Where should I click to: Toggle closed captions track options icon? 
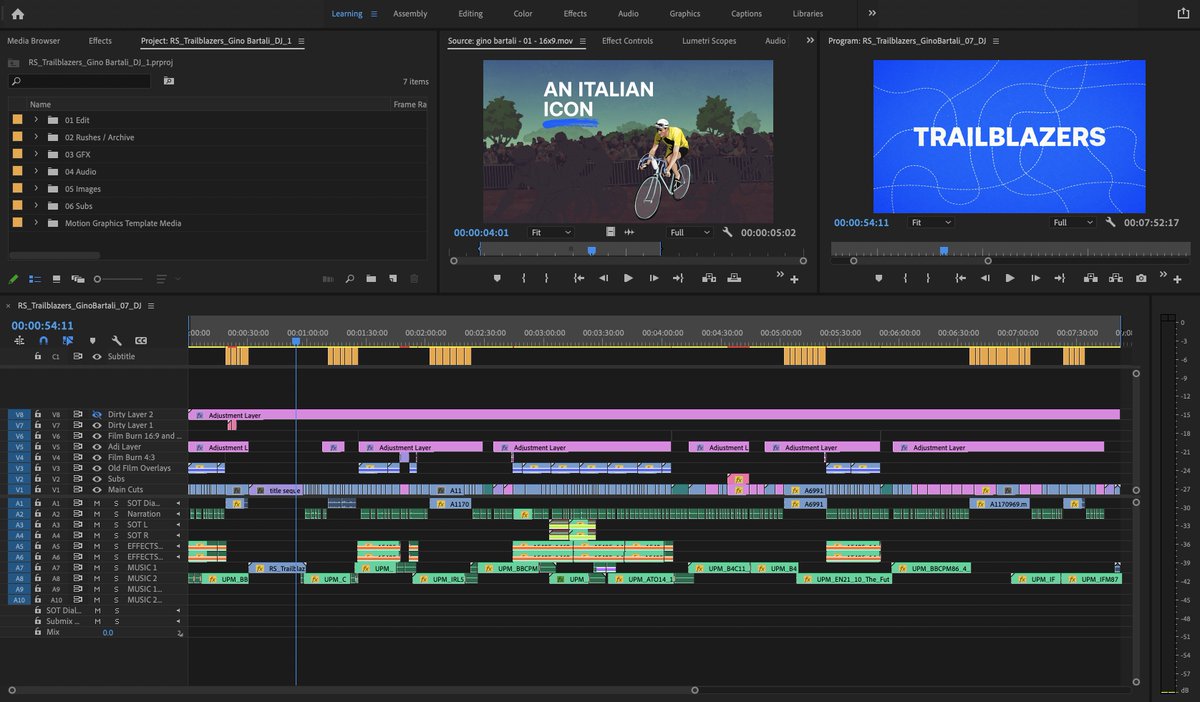coord(141,341)
